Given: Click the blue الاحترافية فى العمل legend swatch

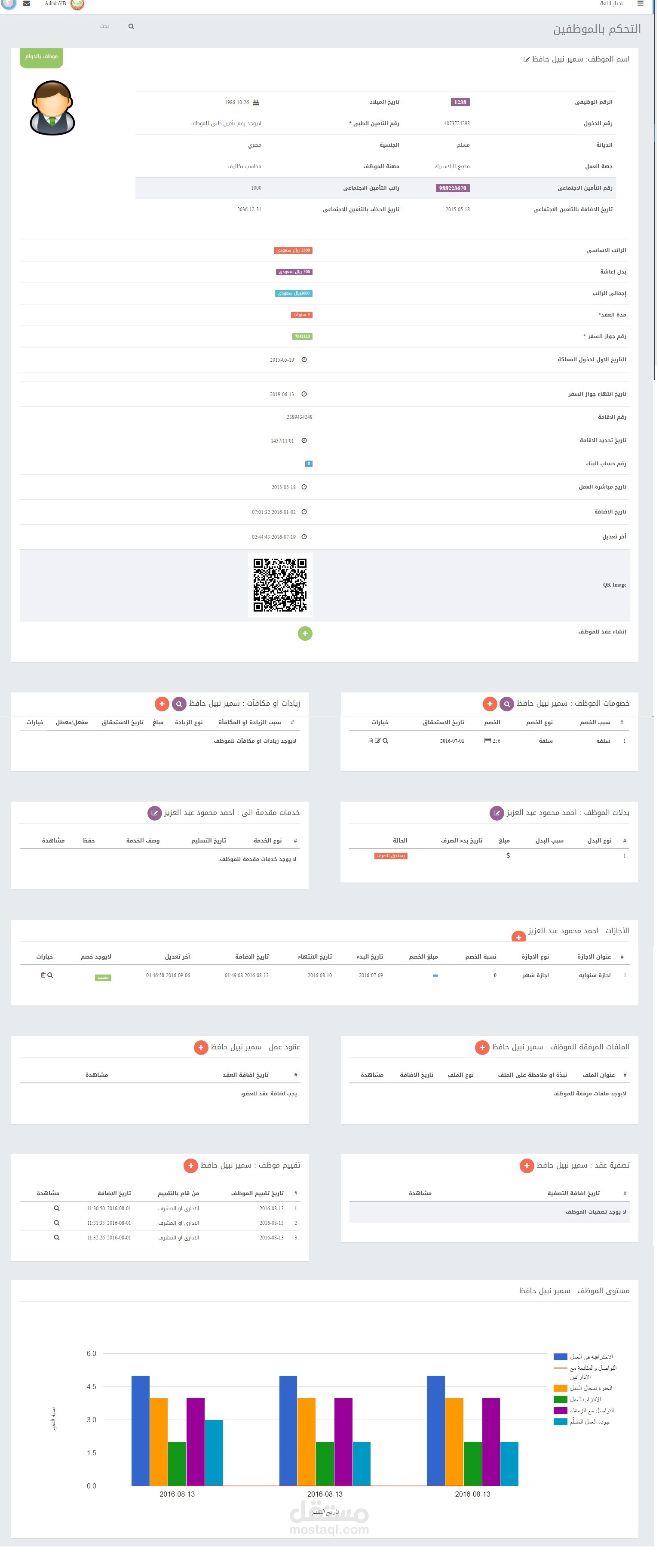Looking at the screenshot, I should click(560, 1357).
